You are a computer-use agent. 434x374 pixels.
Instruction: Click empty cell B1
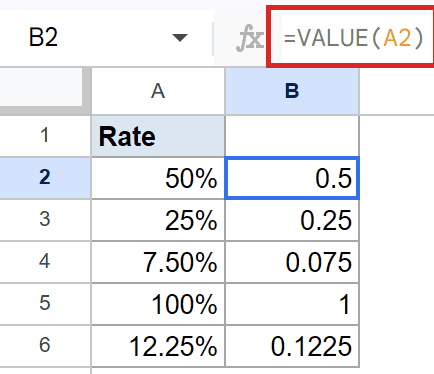pos(292,136)
